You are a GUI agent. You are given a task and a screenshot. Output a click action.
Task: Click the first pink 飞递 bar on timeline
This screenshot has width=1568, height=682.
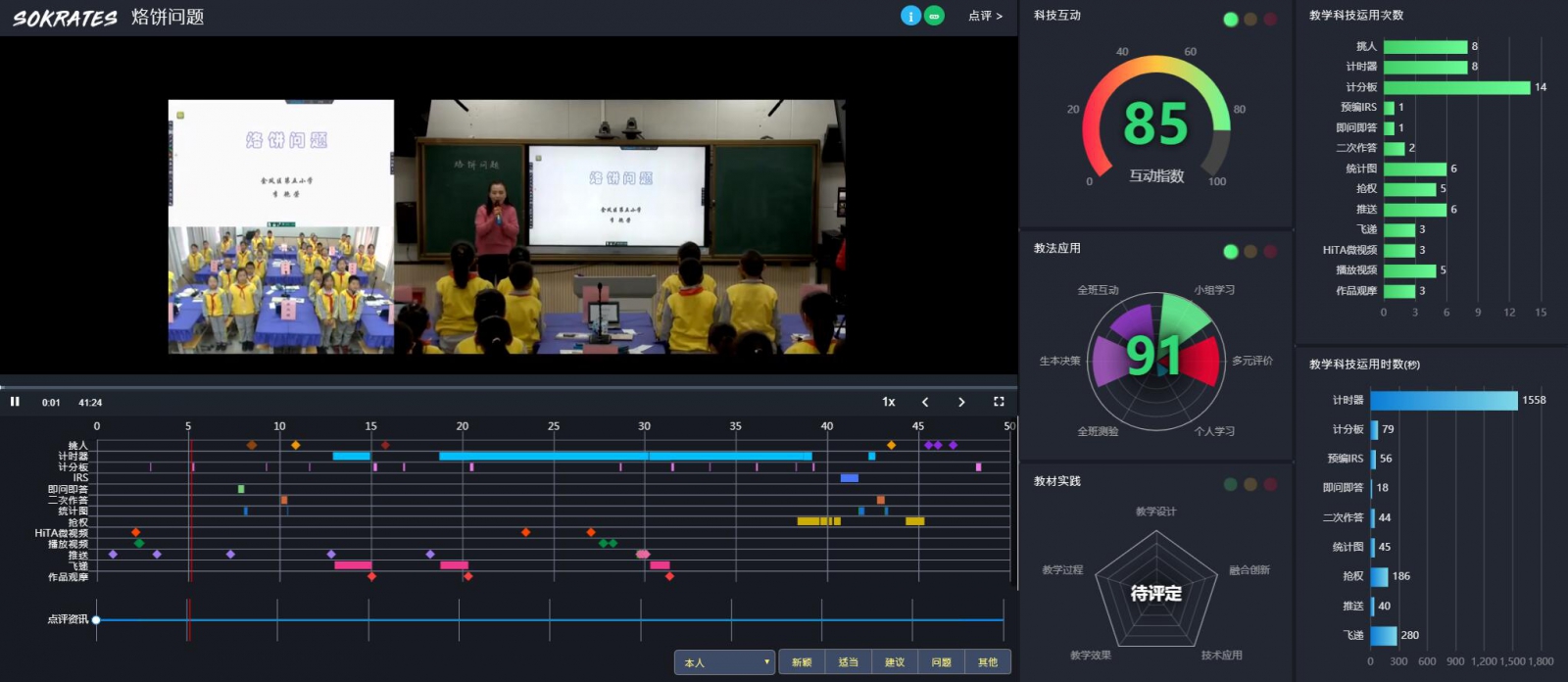pyautogui.click(x=353, y=565)
